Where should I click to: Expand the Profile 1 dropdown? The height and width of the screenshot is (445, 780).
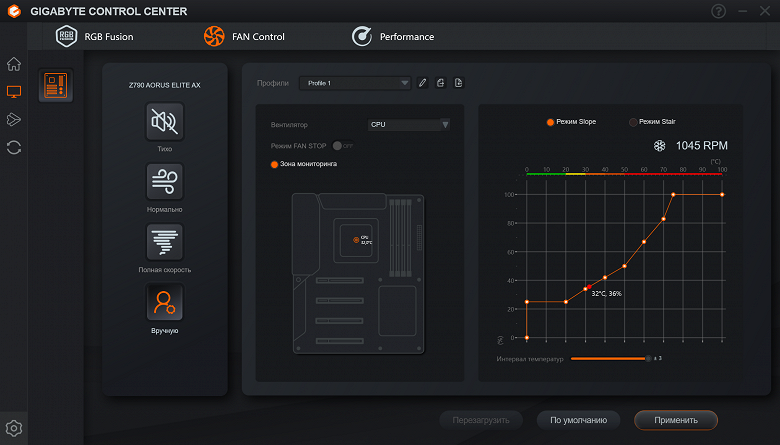pos(355,83)
